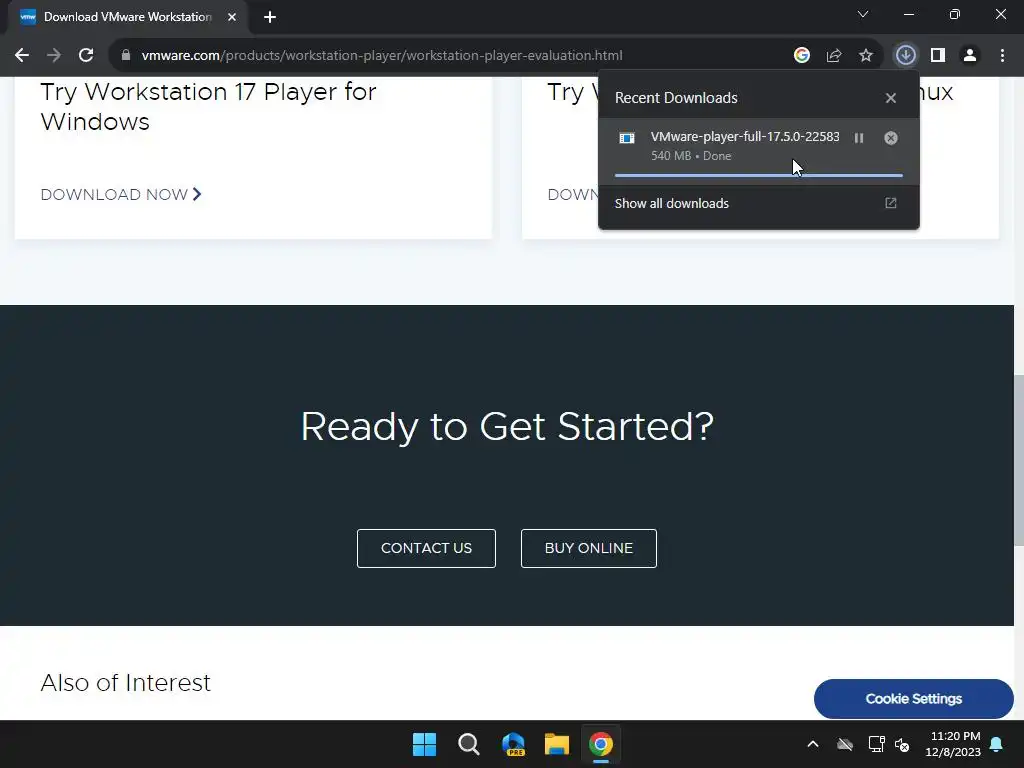Screen dimensions: 1024x768
Task: Open Google account icon in address bar
Action: tap(801, 56)
